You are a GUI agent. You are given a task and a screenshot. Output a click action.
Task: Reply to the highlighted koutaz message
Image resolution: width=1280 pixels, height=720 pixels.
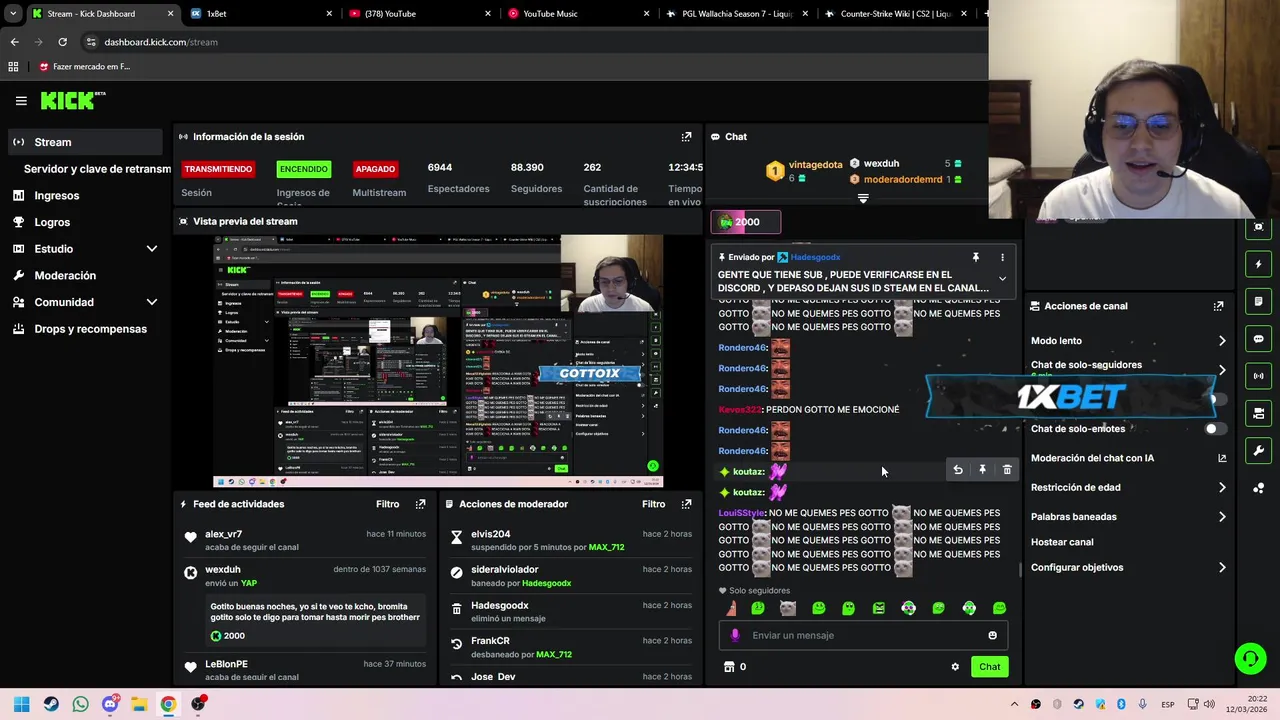pos(958,470)
